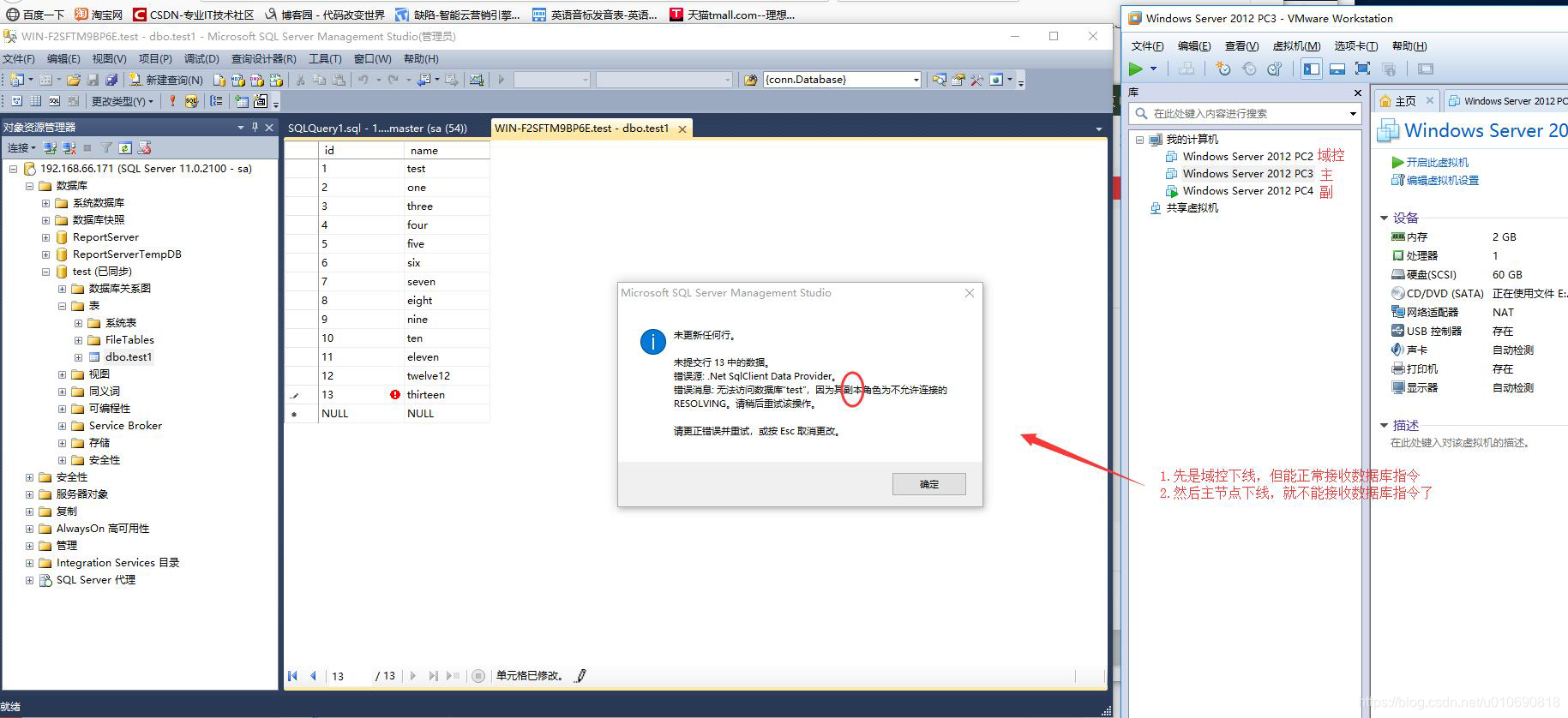Open the VMware 虚拟机(M) menu

[x=1296, y=46]
